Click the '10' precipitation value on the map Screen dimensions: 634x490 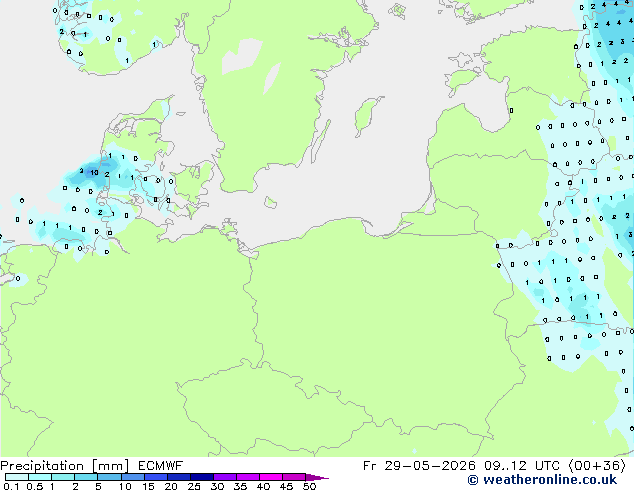94,173
